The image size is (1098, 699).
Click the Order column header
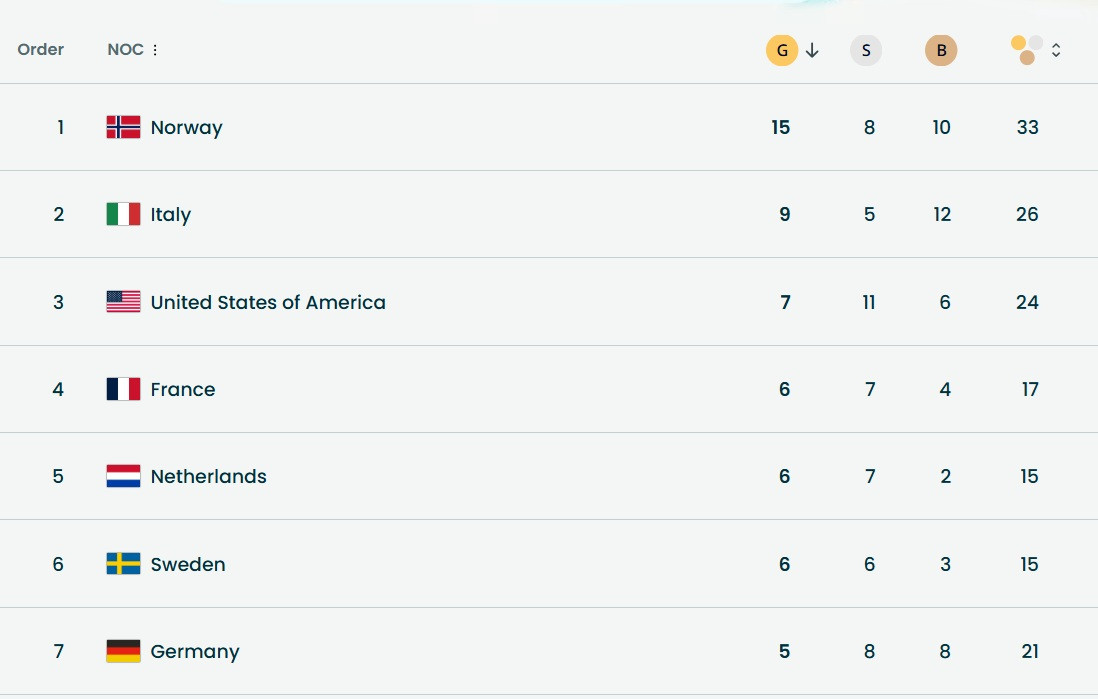[41, 50]
